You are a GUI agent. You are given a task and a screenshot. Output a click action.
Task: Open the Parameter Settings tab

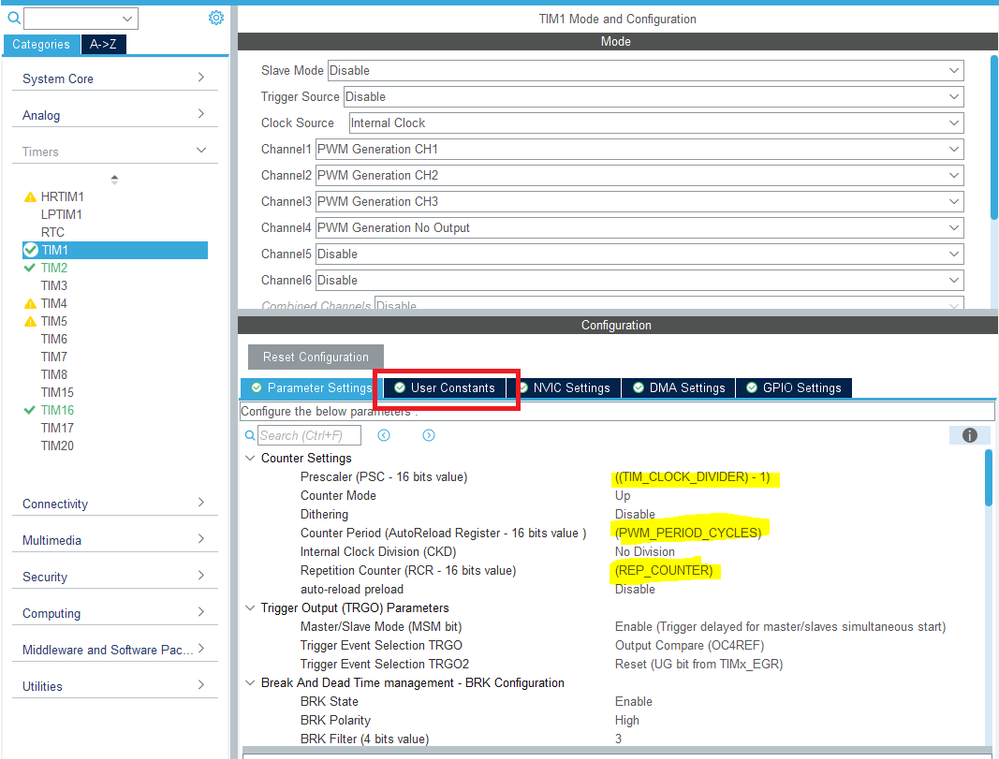pos(311,387)
